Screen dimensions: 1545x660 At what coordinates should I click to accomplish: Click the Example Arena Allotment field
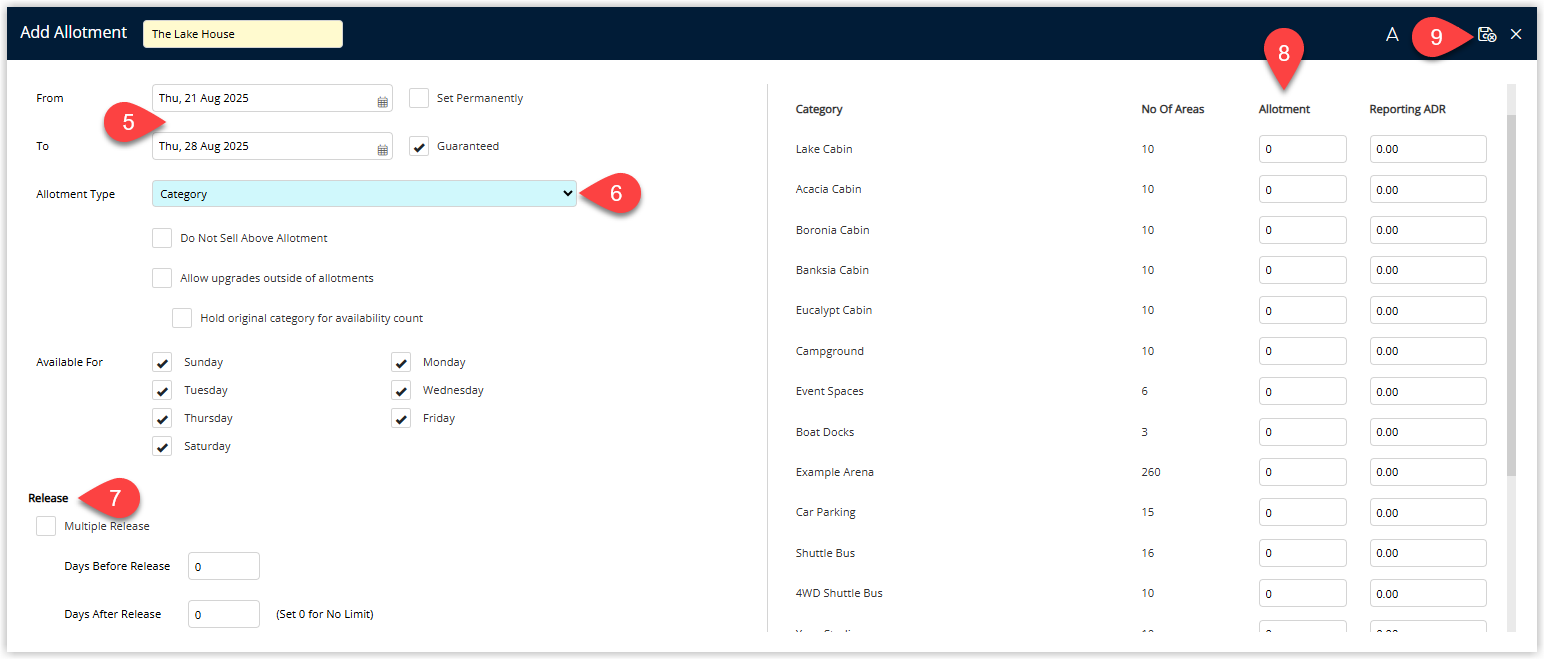click(x=1302, y=472)
